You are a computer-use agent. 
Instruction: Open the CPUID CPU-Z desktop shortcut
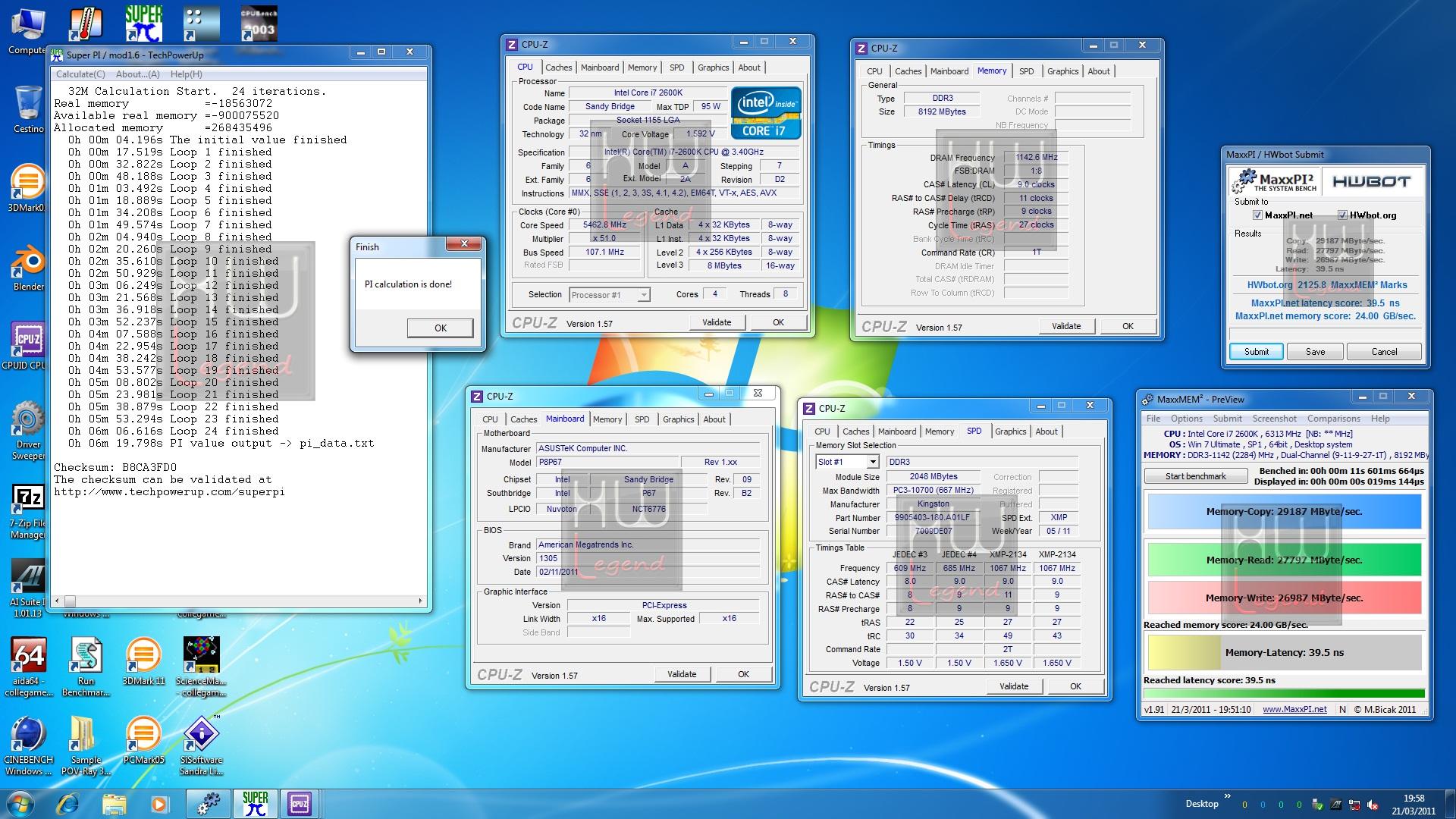[28, 346]
